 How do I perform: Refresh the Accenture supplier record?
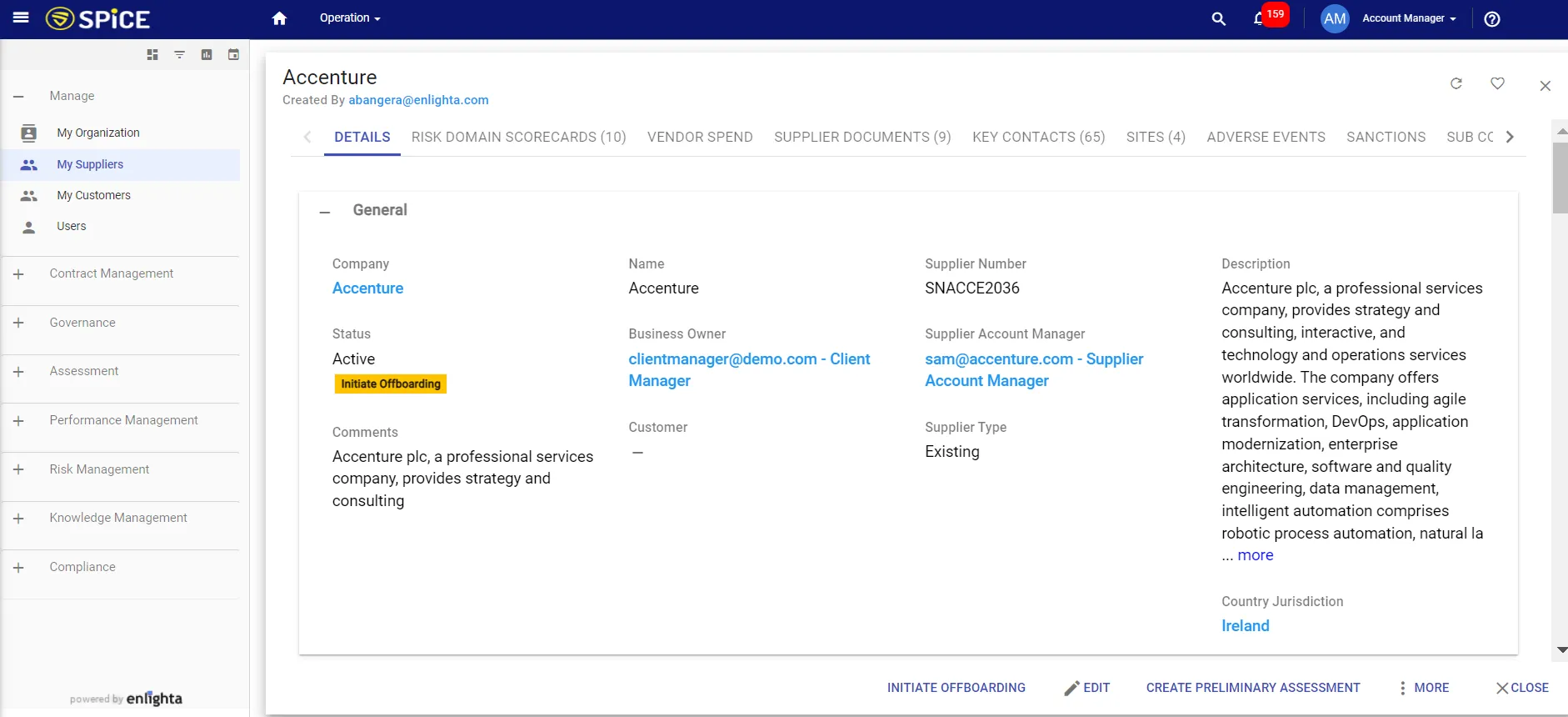1456,83
